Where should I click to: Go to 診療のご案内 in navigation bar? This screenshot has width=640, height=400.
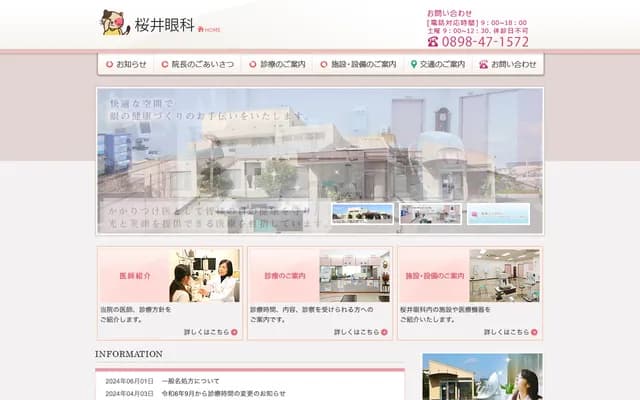(278, 64)
